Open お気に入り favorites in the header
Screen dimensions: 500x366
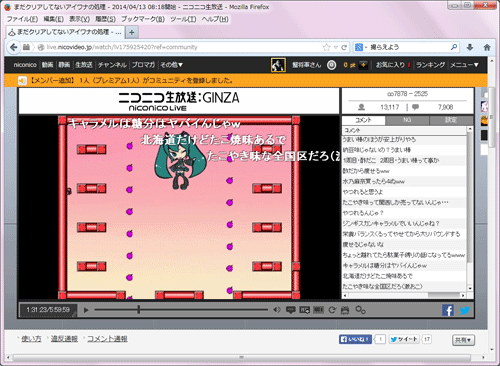(391, 65)
